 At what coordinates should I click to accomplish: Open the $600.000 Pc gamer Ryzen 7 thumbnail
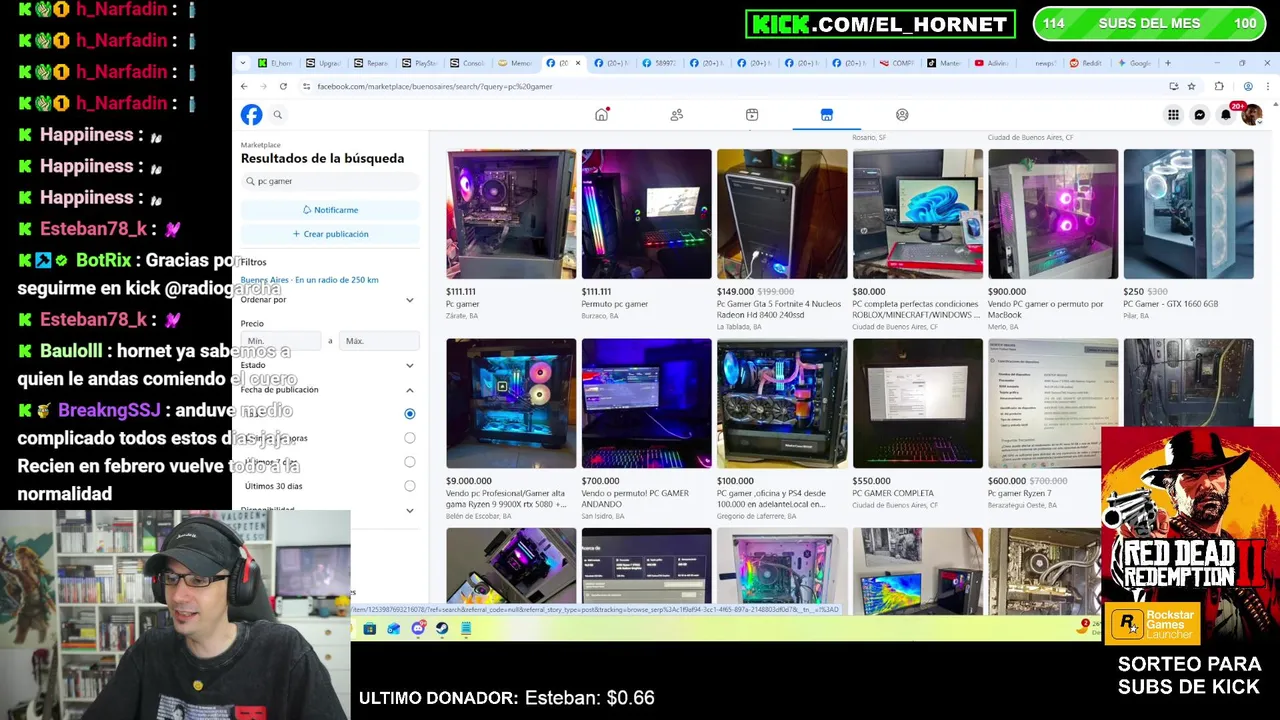click(x=1053, y=403)
